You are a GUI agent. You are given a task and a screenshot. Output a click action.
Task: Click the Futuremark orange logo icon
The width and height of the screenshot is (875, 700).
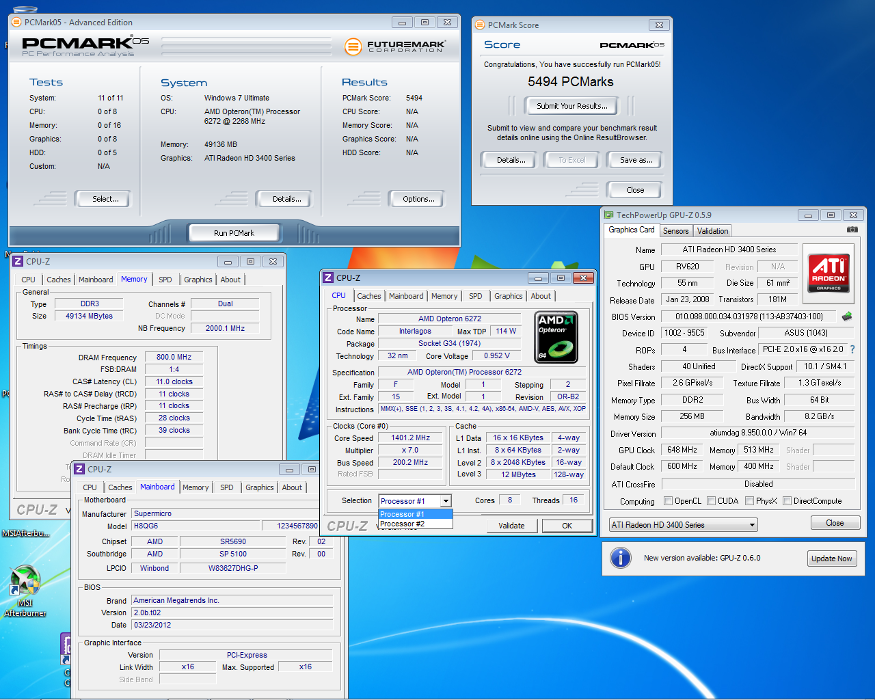353,46
